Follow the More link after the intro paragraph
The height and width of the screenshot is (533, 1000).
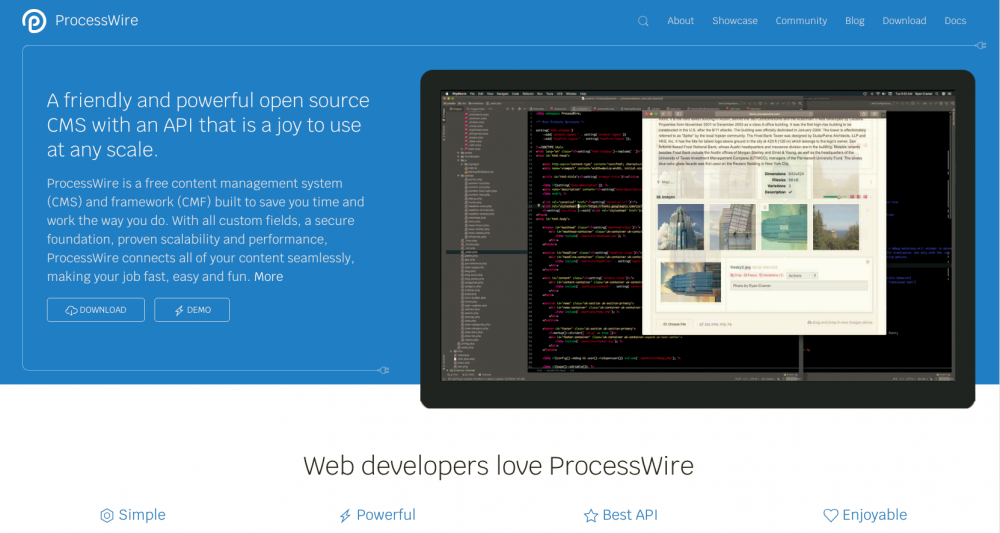tap(268, 277)
